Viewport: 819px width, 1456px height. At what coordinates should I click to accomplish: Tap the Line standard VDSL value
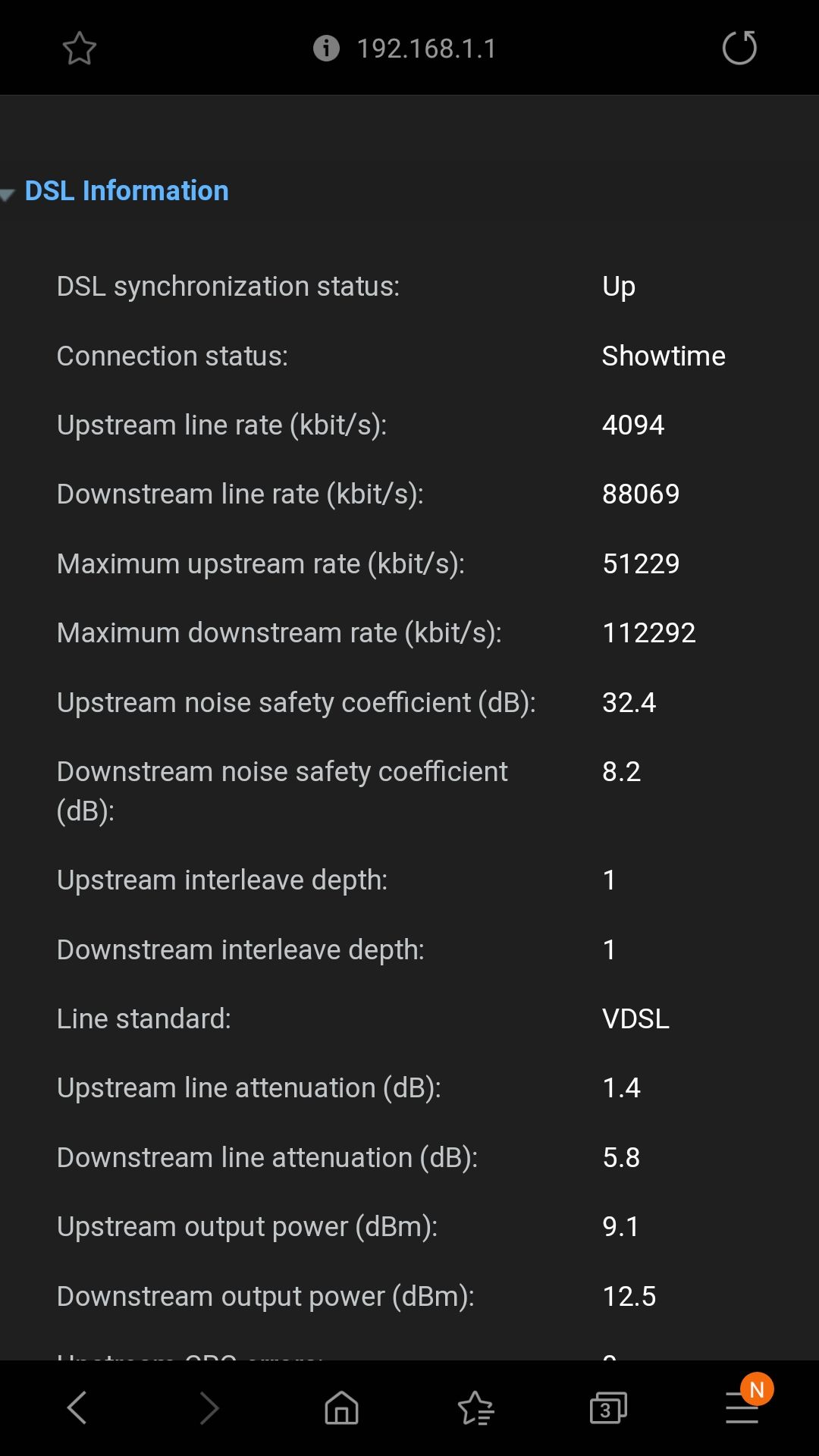point(635,1018)
